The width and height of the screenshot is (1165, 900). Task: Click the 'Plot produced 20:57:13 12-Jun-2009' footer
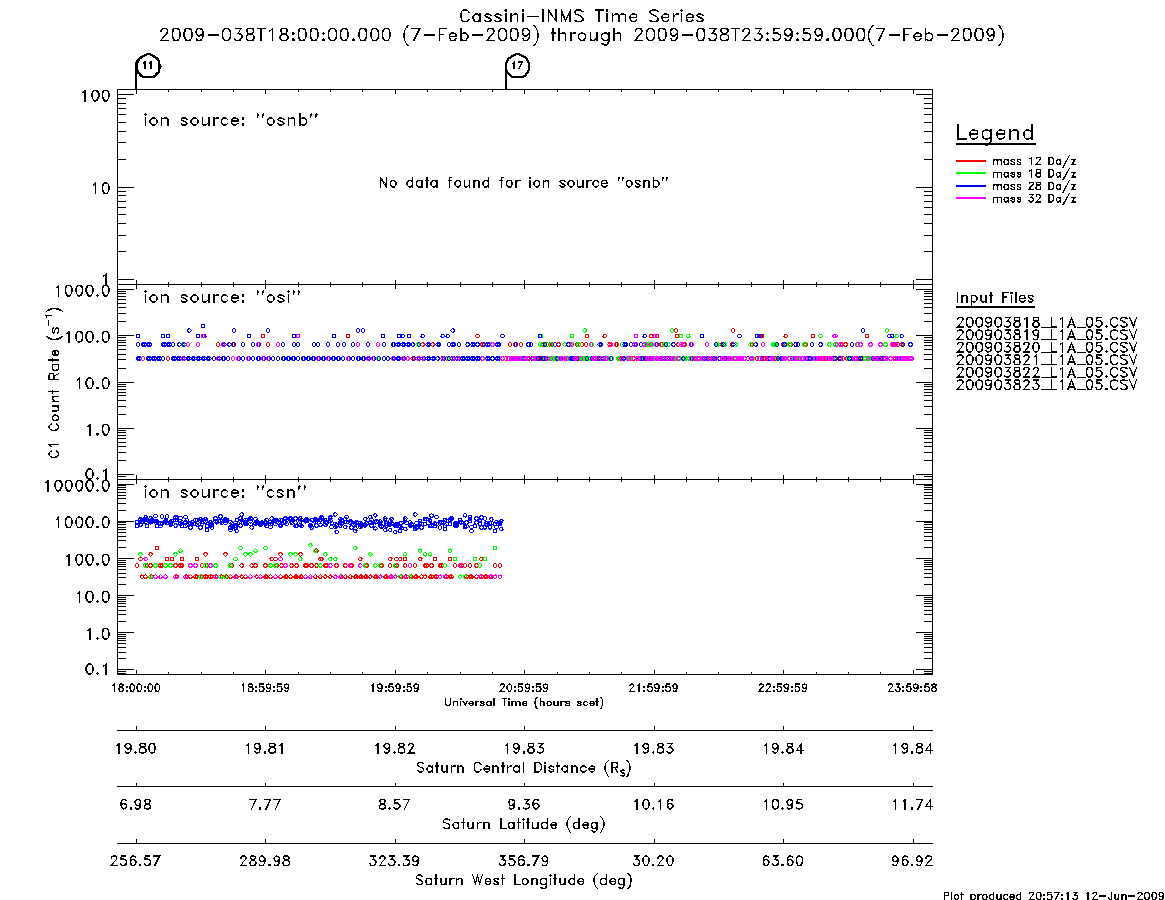pyautogui.click(x=1053, y=895)
